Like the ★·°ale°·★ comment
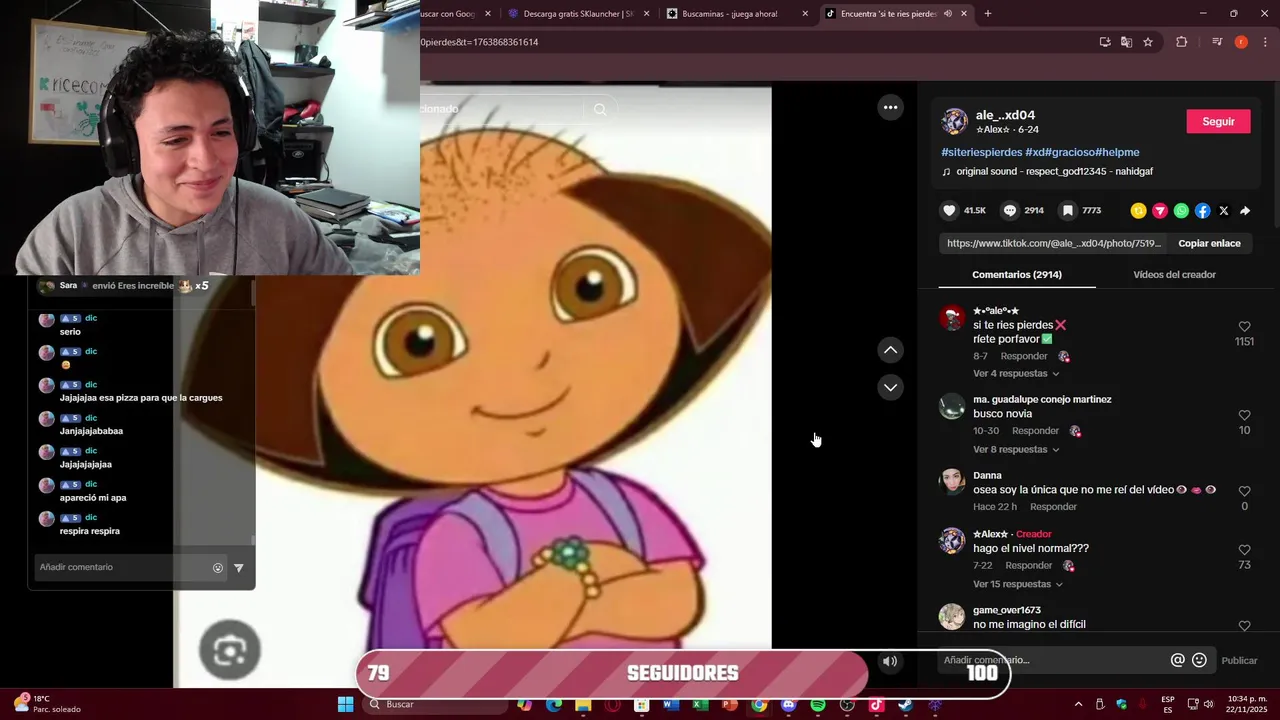Image resolution: width=1280 pixels, height=720 pixels. (x=1244, y=327)
